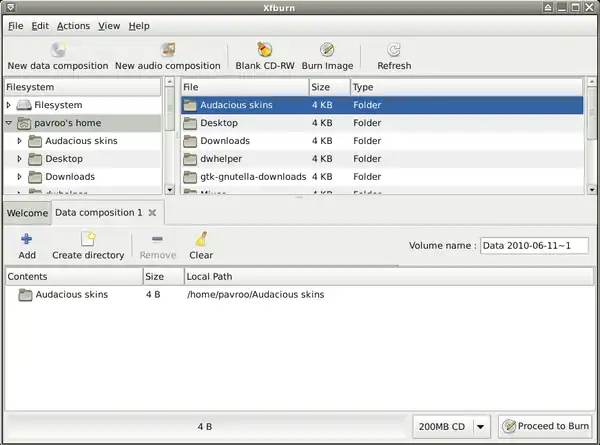Refresh the file browser listing
The width and height of the screenshot is (600, 445).
click(x=394, y=49)
